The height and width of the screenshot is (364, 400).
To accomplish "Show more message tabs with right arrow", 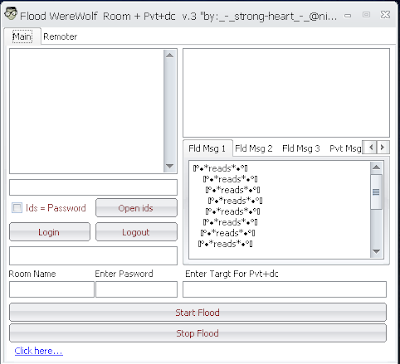I will pyautogui.click(x=382, y=147).
